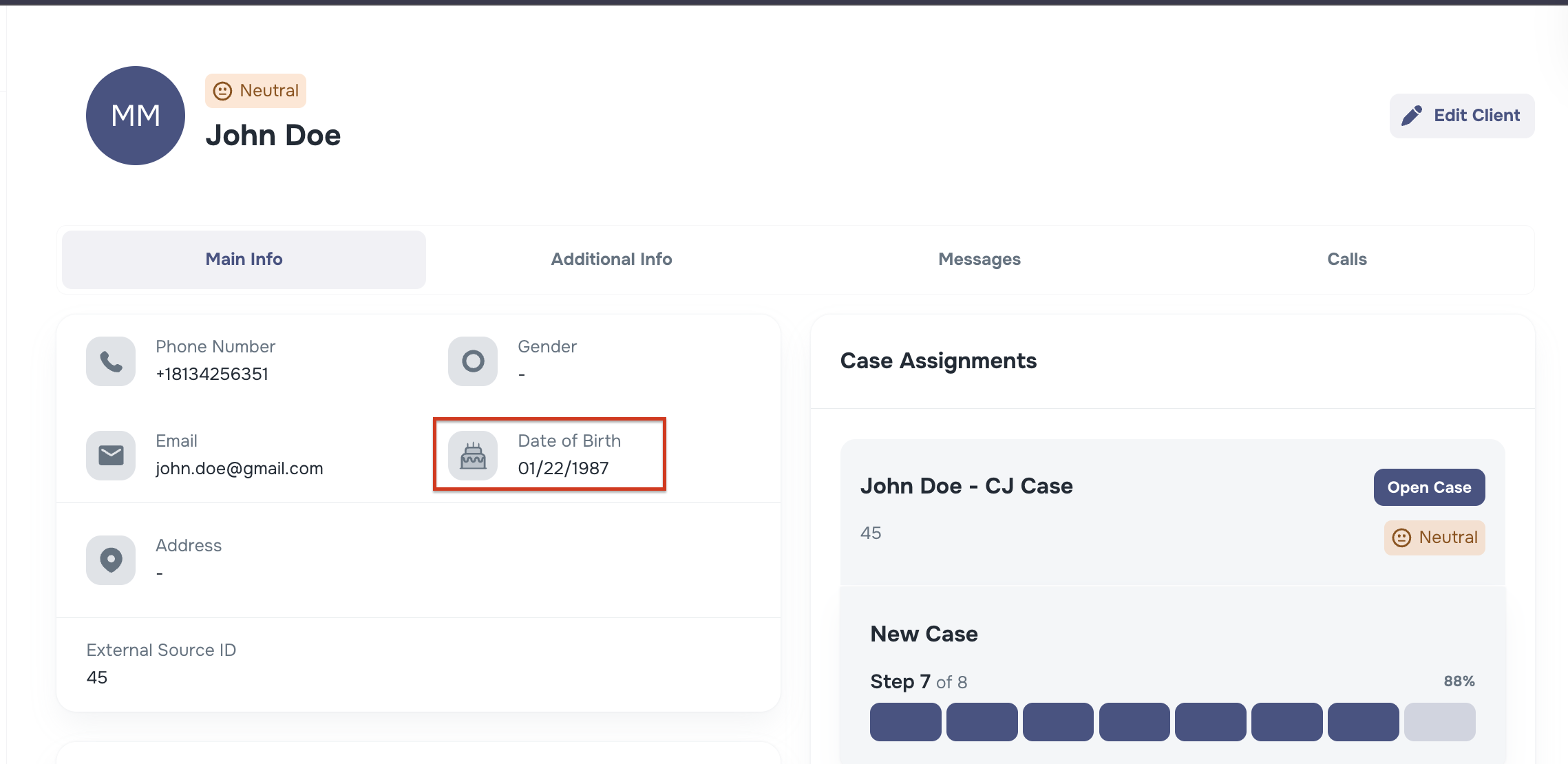The width and height of the screenshot is (1568, 764).
Task: Open the Messages tab
Action: click(979, 259)
